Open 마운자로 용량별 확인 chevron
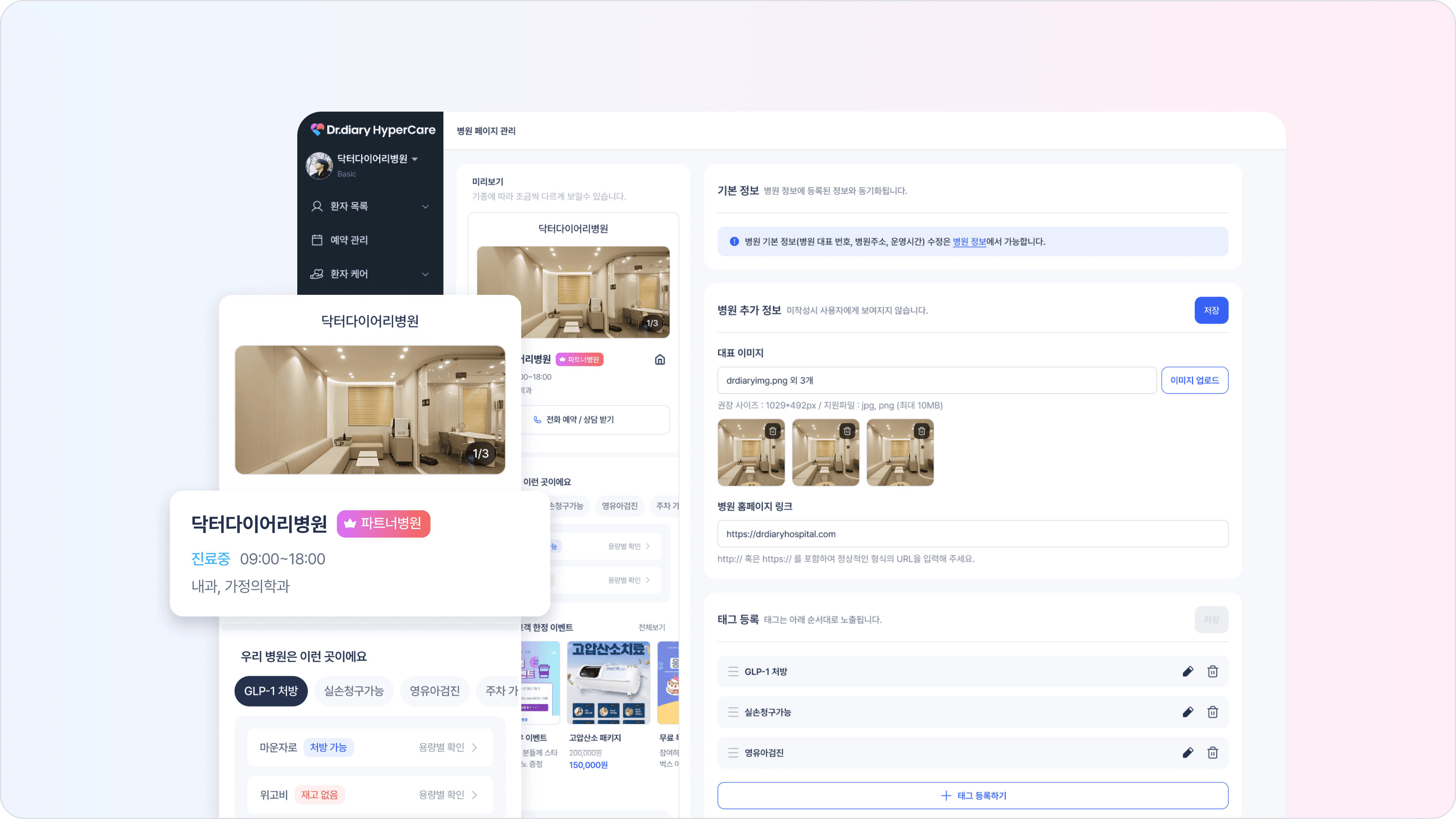Viewport: 1456px width, 819px height. click(x=474, y=748)
